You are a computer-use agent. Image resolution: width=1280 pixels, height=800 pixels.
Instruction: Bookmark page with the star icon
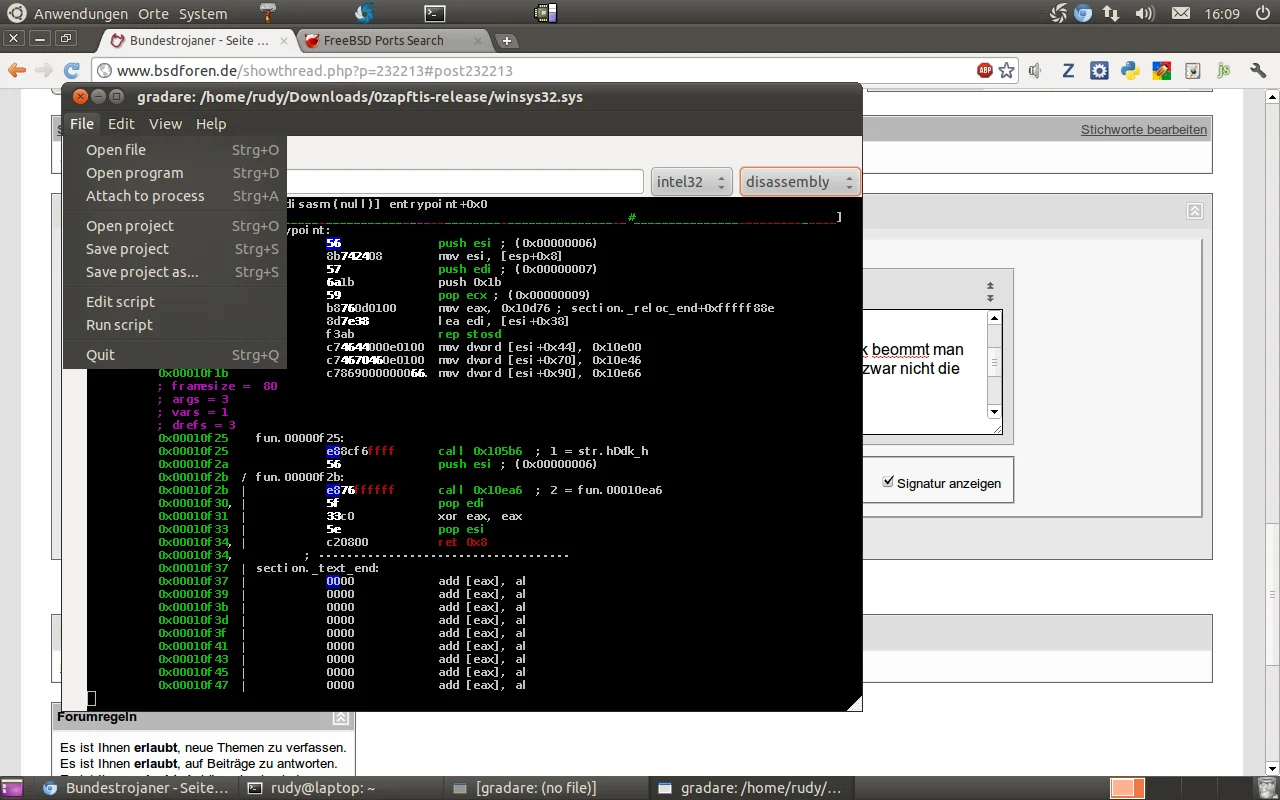pyautogui.click(x=1007, y=70)
